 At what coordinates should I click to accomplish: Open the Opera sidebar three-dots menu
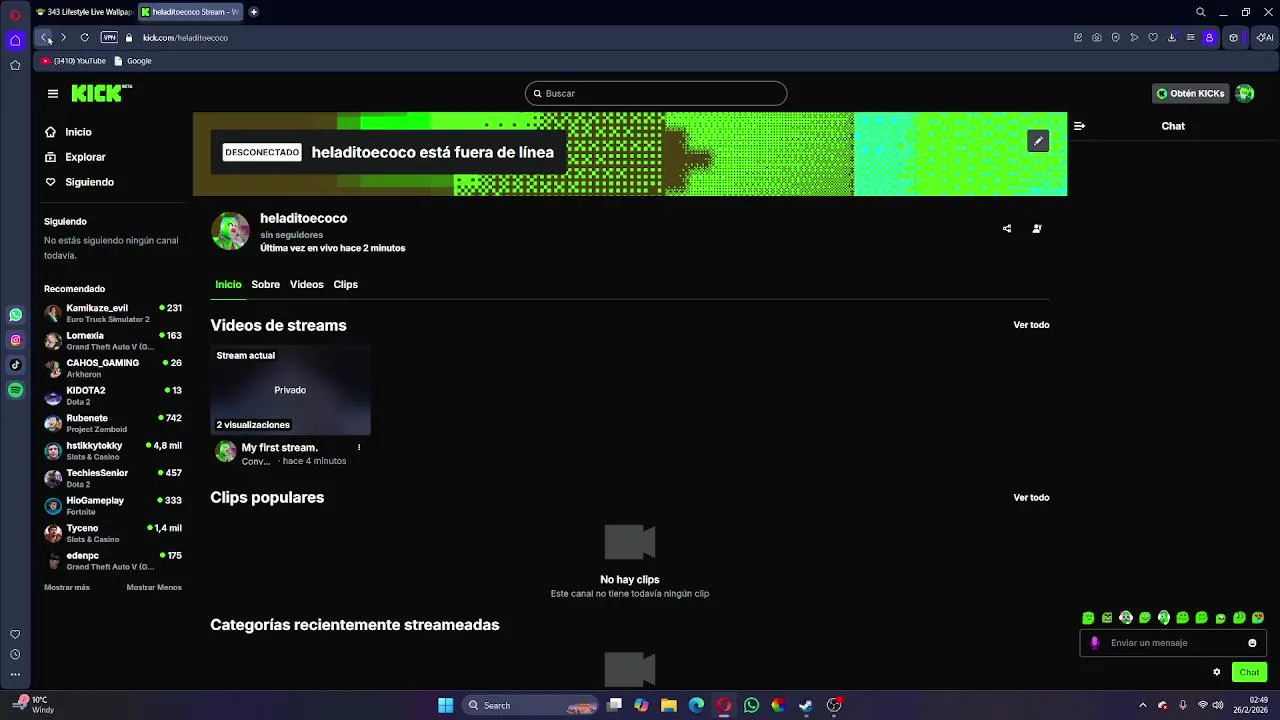pyautogui.click(x=15, y=675)
